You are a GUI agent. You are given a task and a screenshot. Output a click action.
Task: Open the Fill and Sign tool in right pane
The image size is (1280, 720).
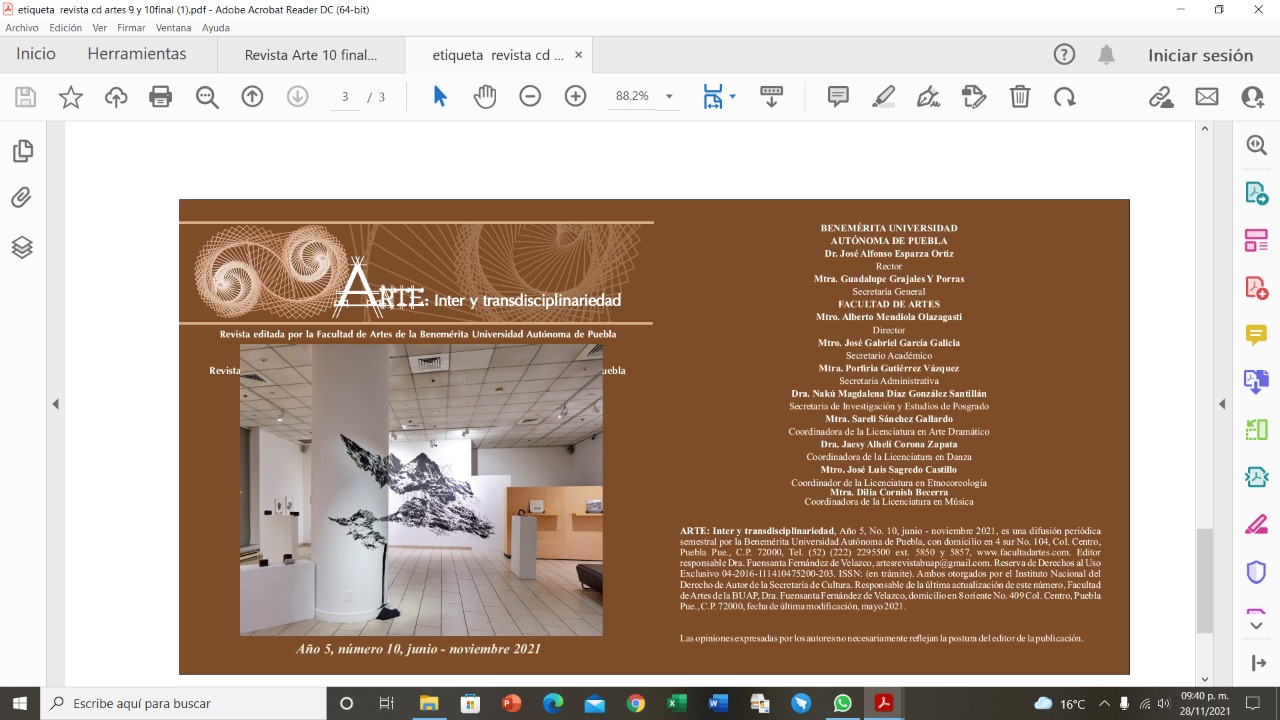coord(1256,524)
